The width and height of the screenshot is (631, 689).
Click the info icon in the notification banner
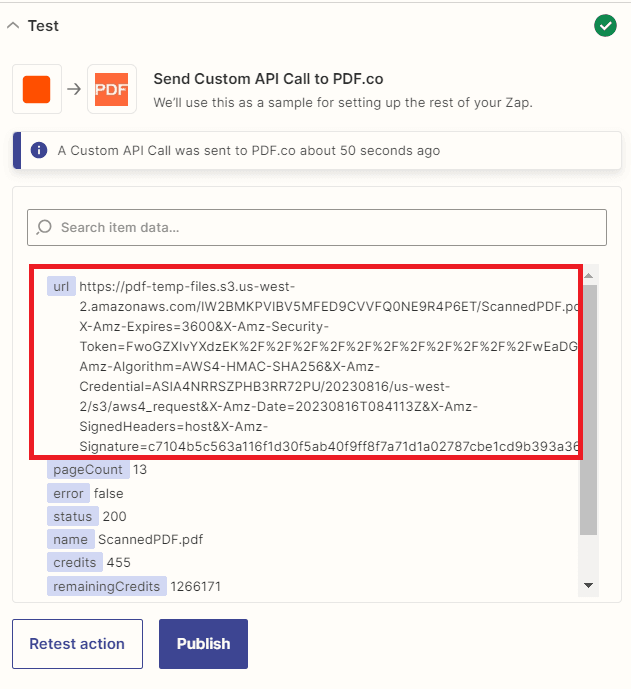pos(39,151)
